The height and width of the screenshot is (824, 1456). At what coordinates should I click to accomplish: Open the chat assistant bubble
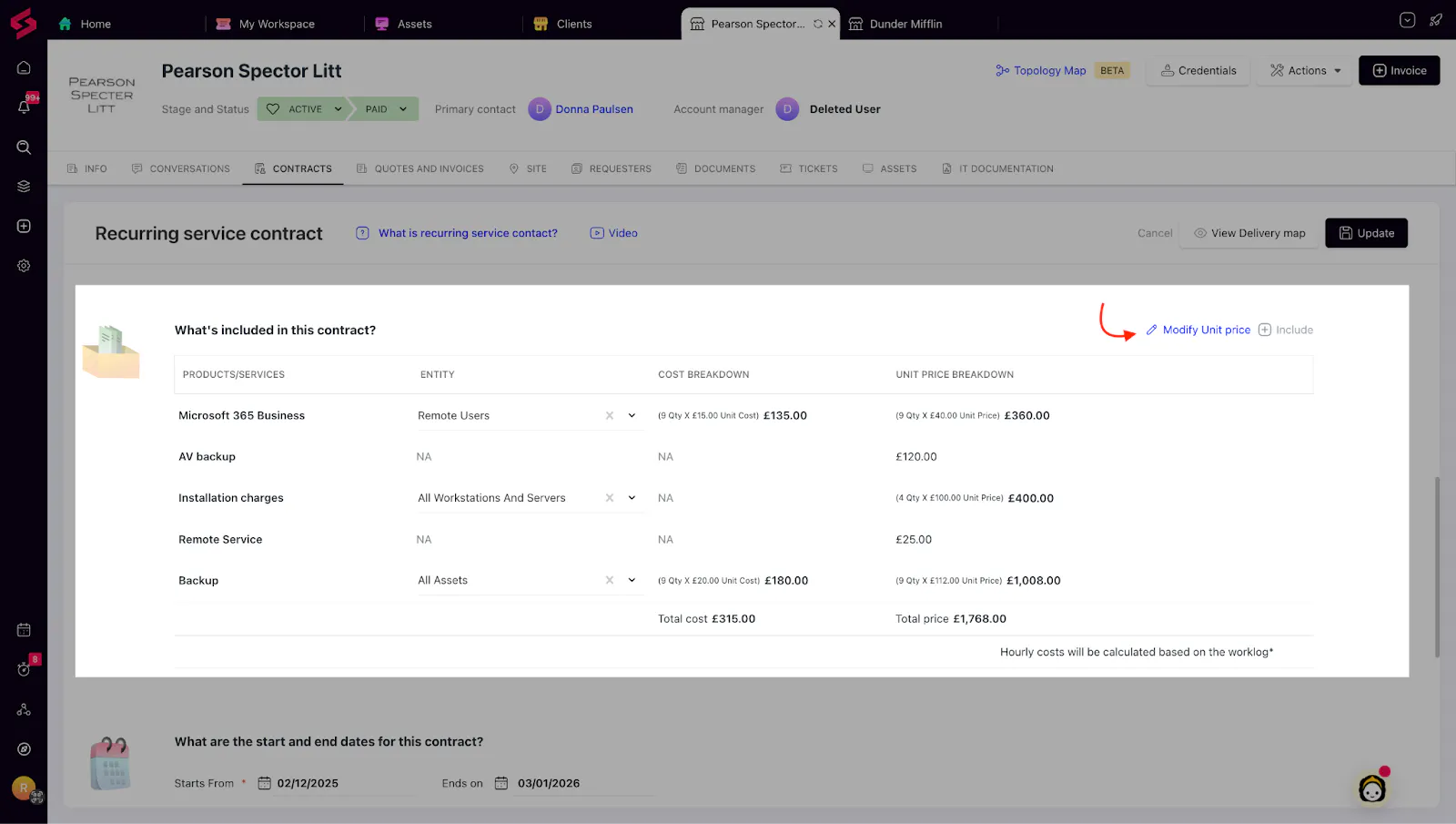(x=1372, y=788)
